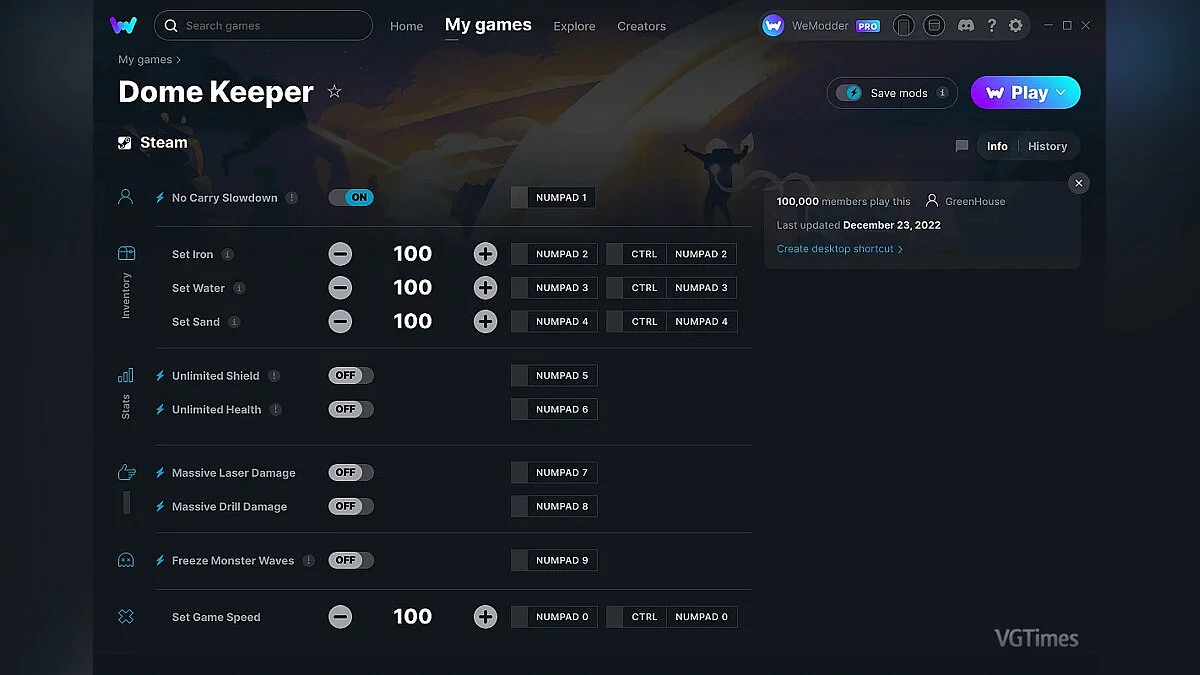Increase Set Sand value with plus
The height and width of the screenshot is (675, 1200).
tap(485, 322)
